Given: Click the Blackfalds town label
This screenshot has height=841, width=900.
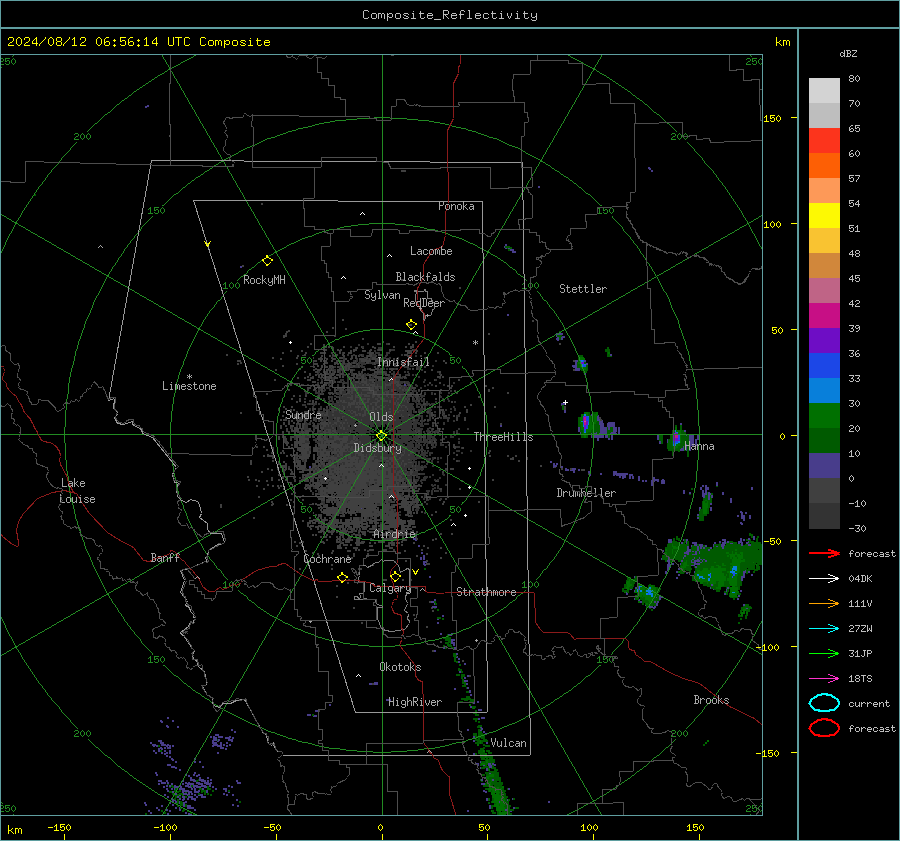Looking at the screenshot, I should click(x=425, y=277).
